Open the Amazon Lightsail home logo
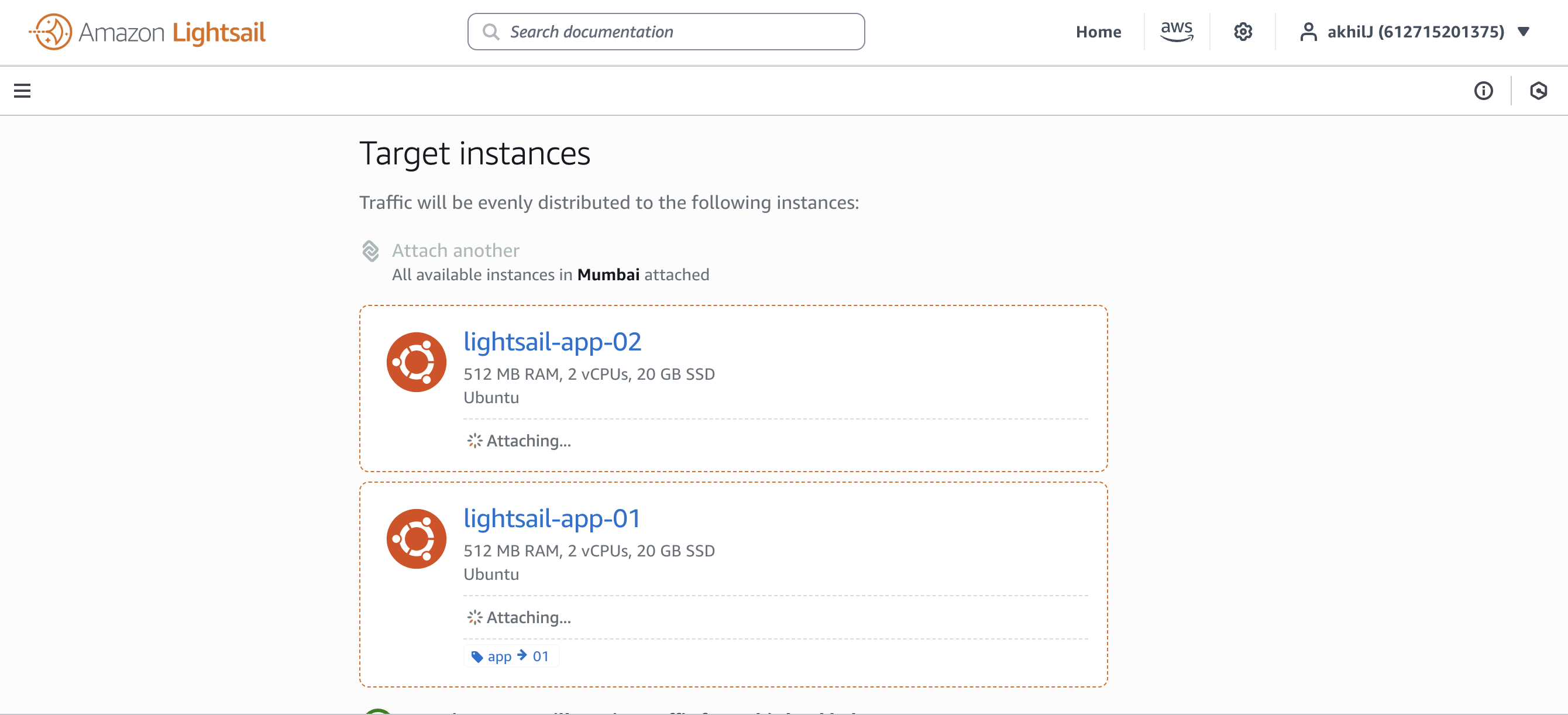This screenshot has height=715, width=1568. point(147,32)
